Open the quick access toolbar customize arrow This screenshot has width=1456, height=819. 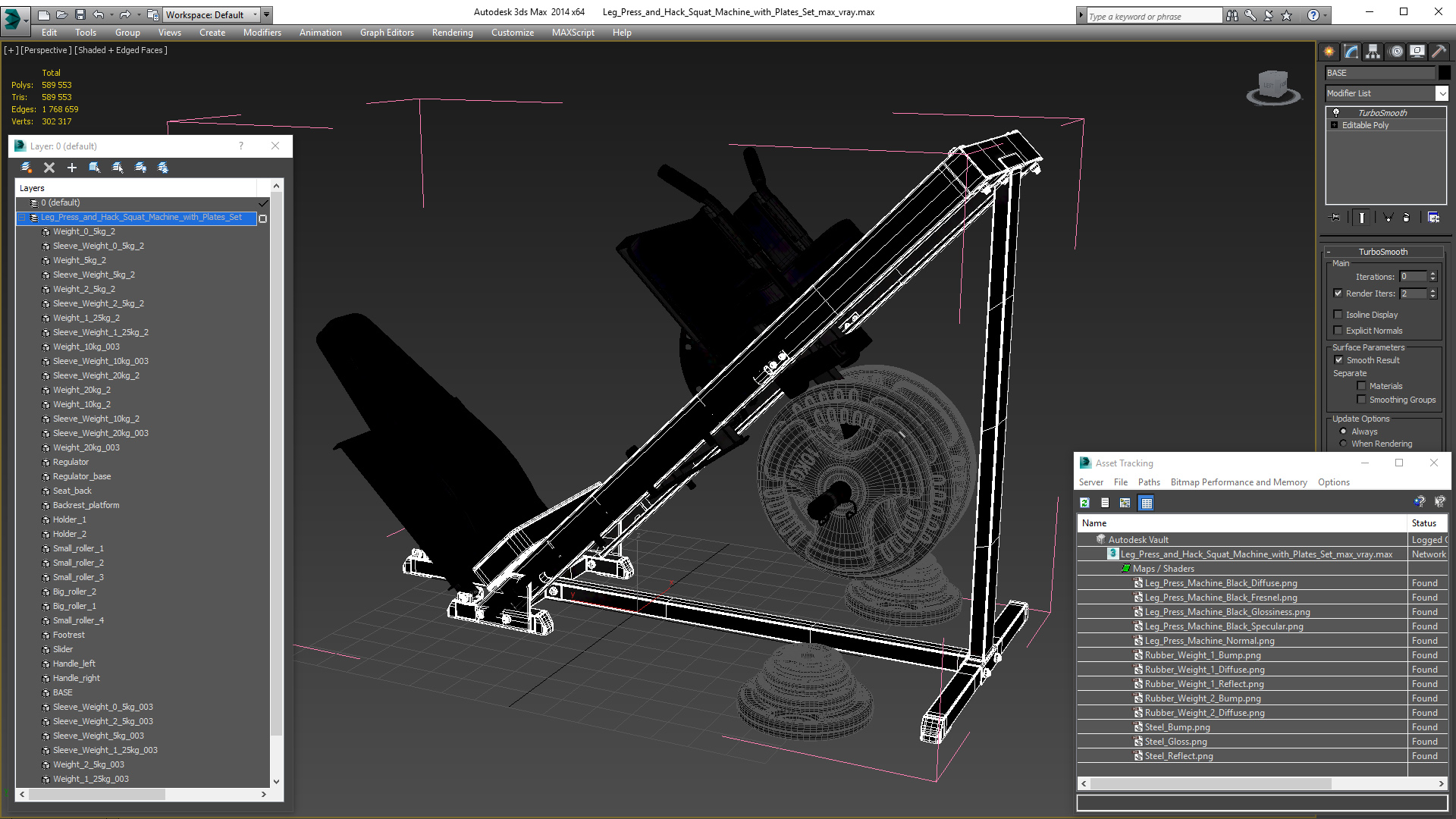(267, 14)
